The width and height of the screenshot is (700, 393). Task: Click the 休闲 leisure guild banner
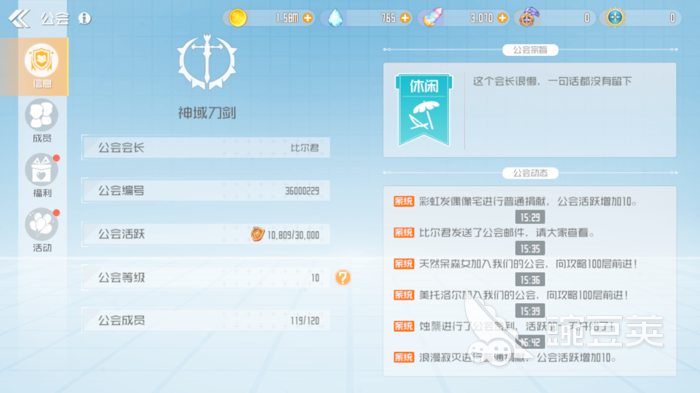click(424, 109)
